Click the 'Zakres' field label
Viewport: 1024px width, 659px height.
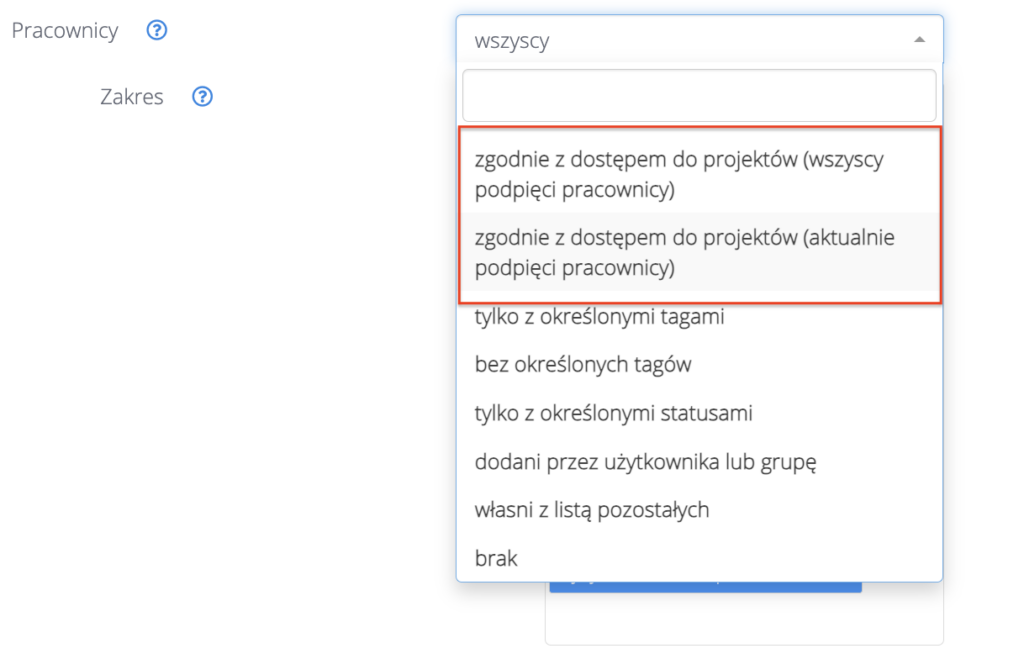(131, 97)
